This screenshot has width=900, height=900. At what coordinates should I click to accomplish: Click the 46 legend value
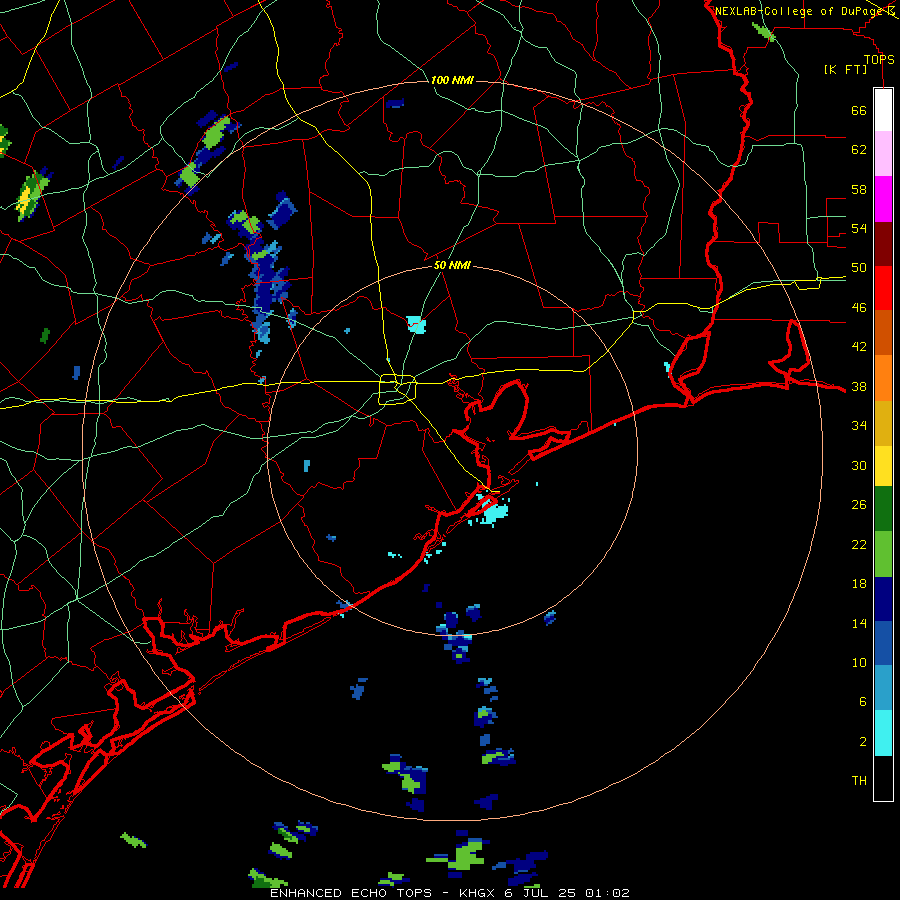coord(859,308)
